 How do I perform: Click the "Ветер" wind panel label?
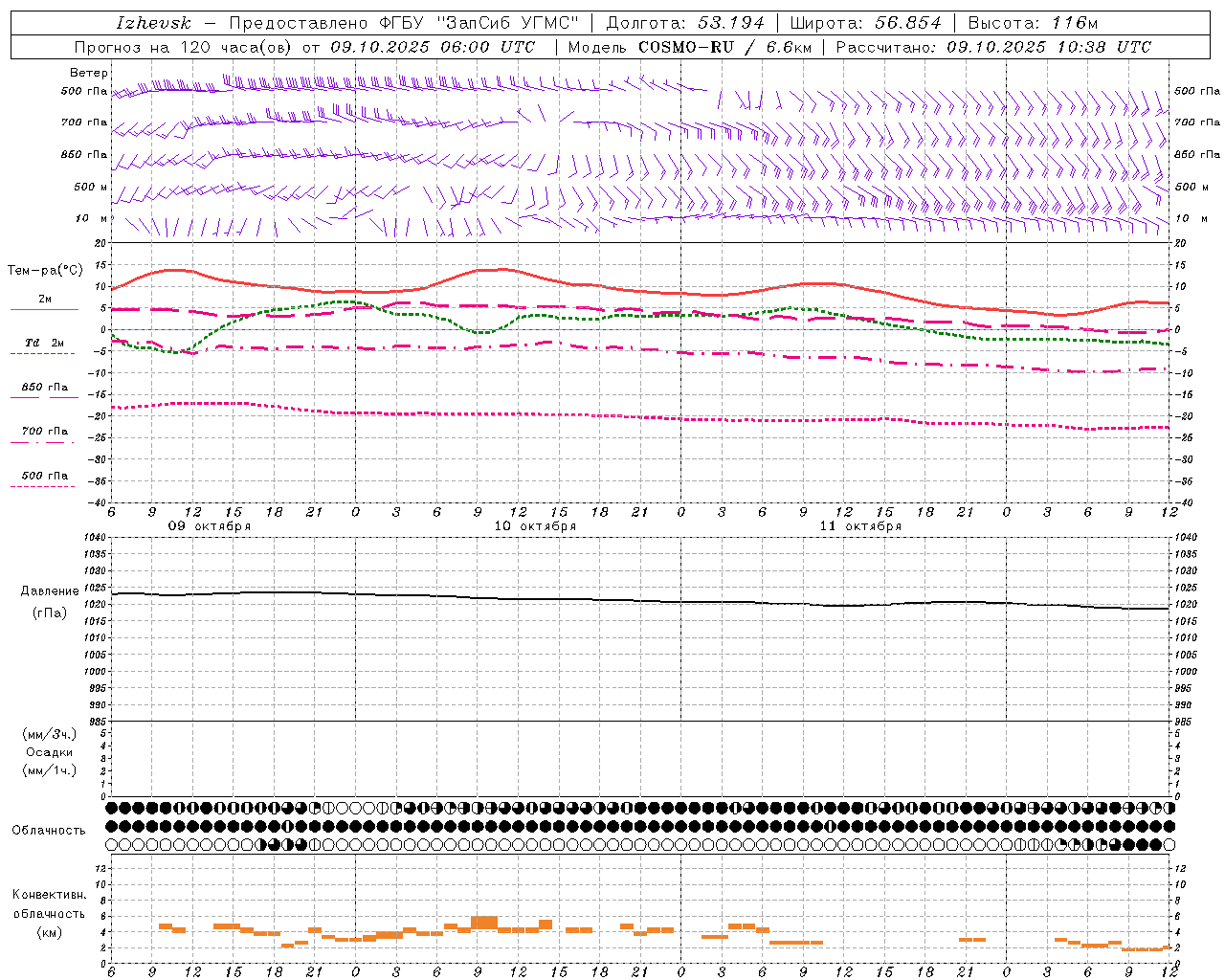point(89,73)
